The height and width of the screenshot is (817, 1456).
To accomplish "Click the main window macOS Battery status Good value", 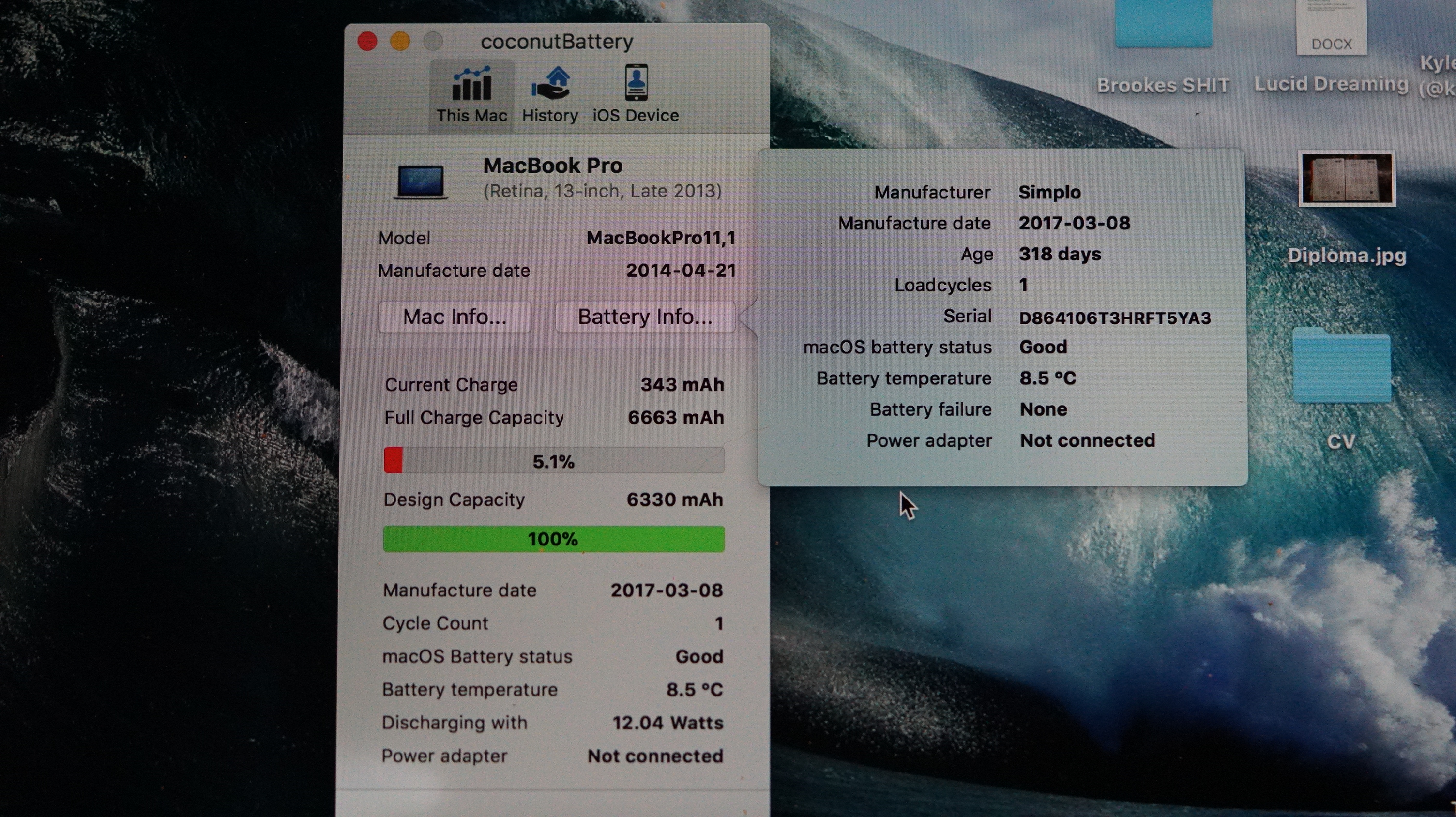I will click(700, 656).
